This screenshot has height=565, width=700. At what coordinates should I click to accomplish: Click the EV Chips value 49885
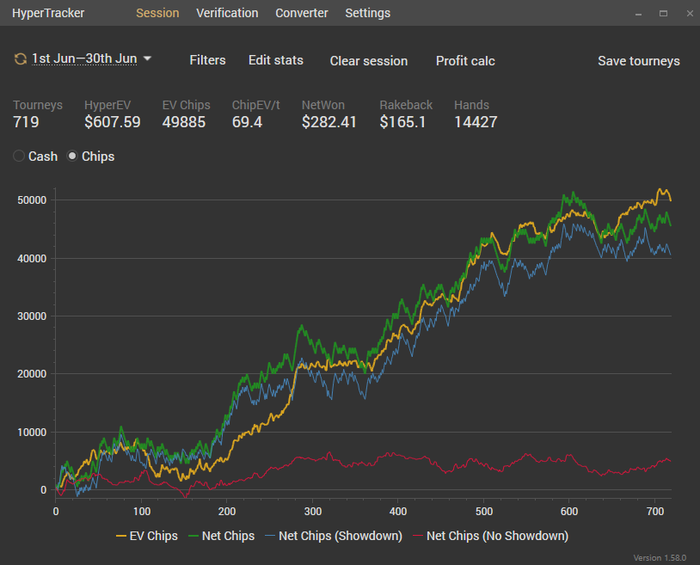(x=184, y=122)
